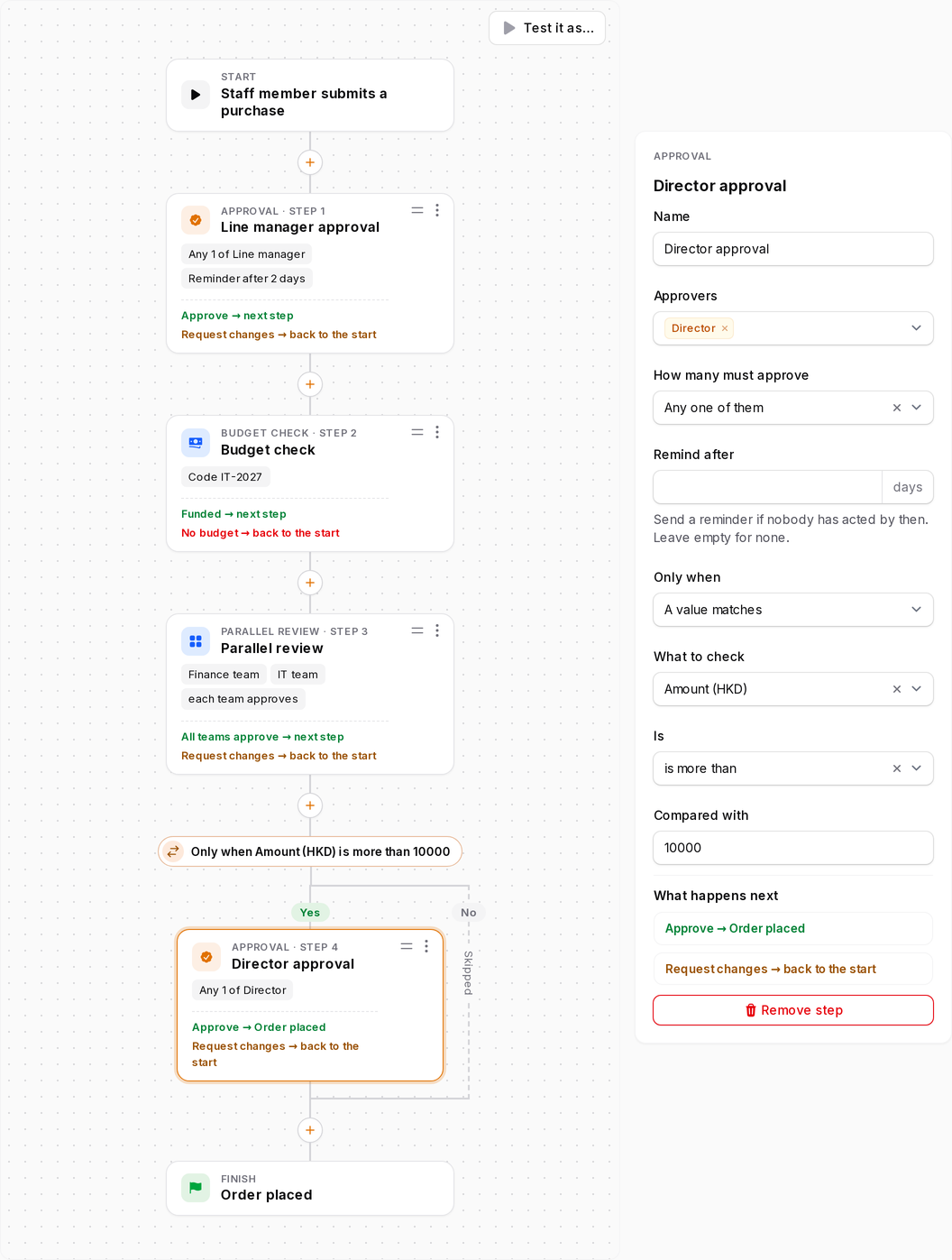Click the 'Any 1 of Director' chip
952x1260 pixels.
coord(243,990)
